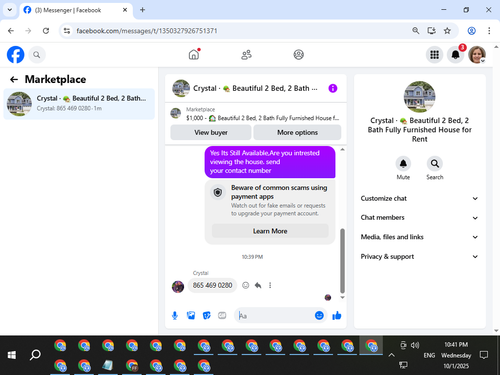Image resolution: width=500 pixels, height=375 pixels.
Task: Show hidden system tray icons
Action: click(x=391, y=355)
